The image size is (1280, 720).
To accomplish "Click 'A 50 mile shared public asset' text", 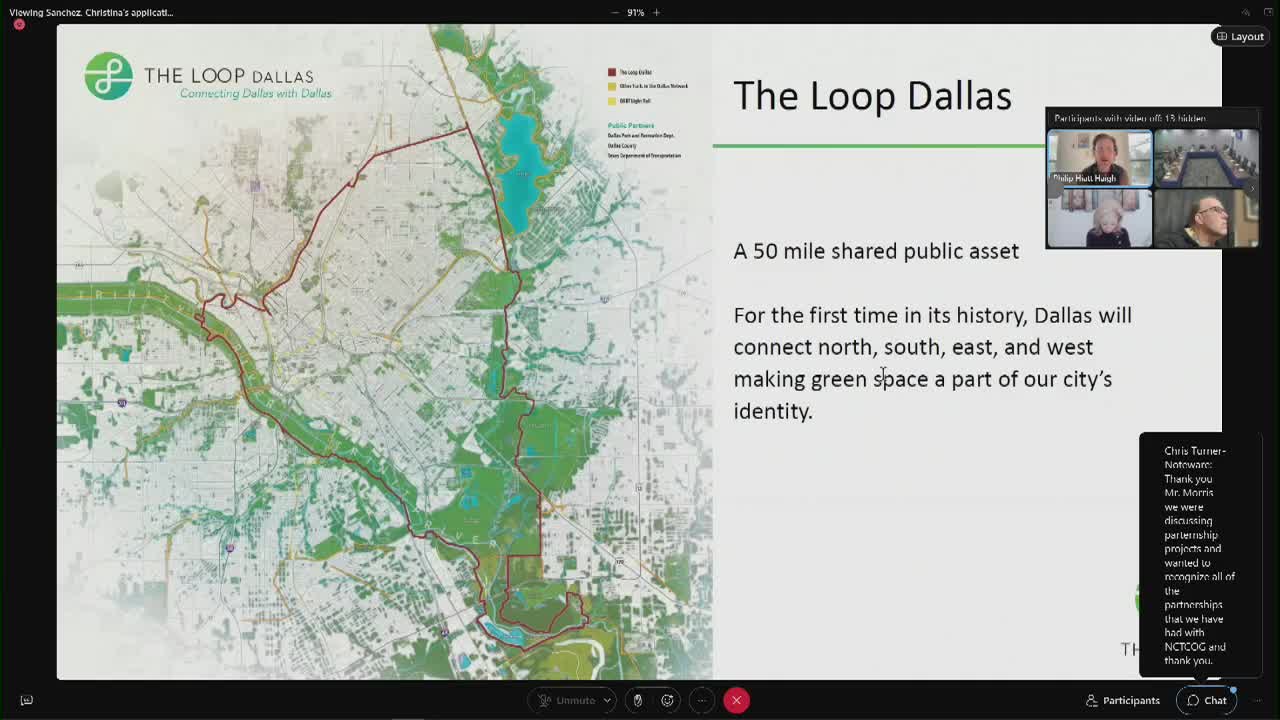I will click(876, 251).
